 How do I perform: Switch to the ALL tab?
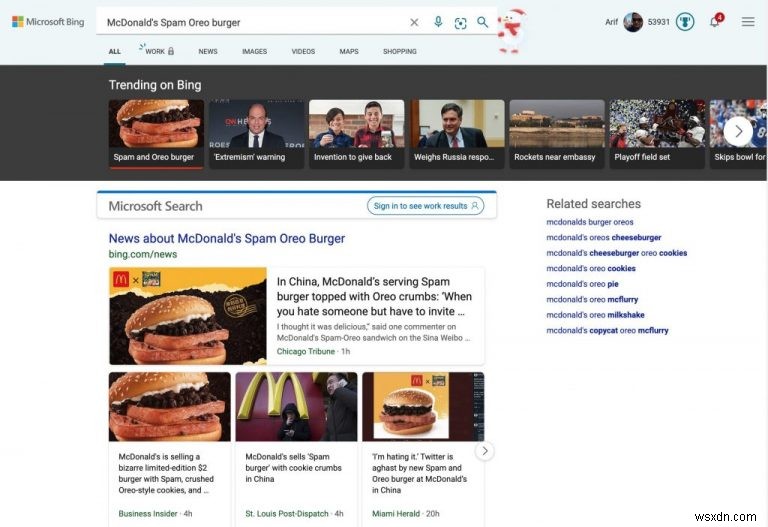point(115,51)
